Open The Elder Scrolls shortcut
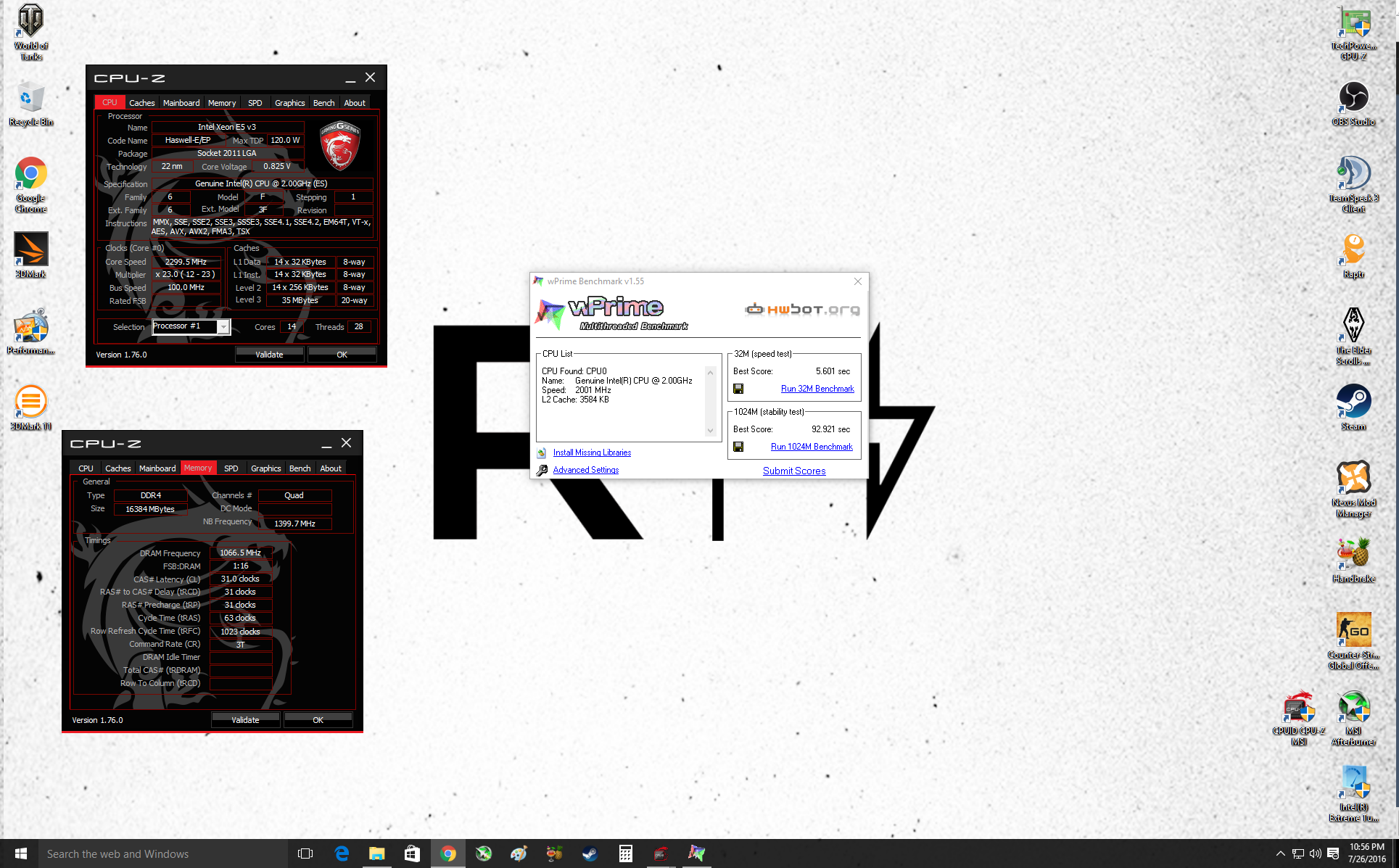Image resolution: width=1399 pixels, height=868 pixels. [x=1353, y=336]
